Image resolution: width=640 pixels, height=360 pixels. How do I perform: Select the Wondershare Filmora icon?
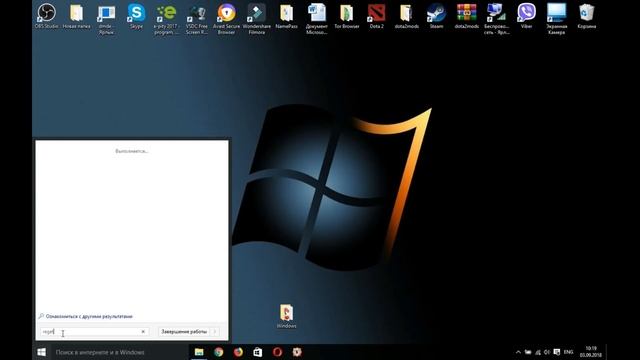pyautogui.click(x=257, y=19)
